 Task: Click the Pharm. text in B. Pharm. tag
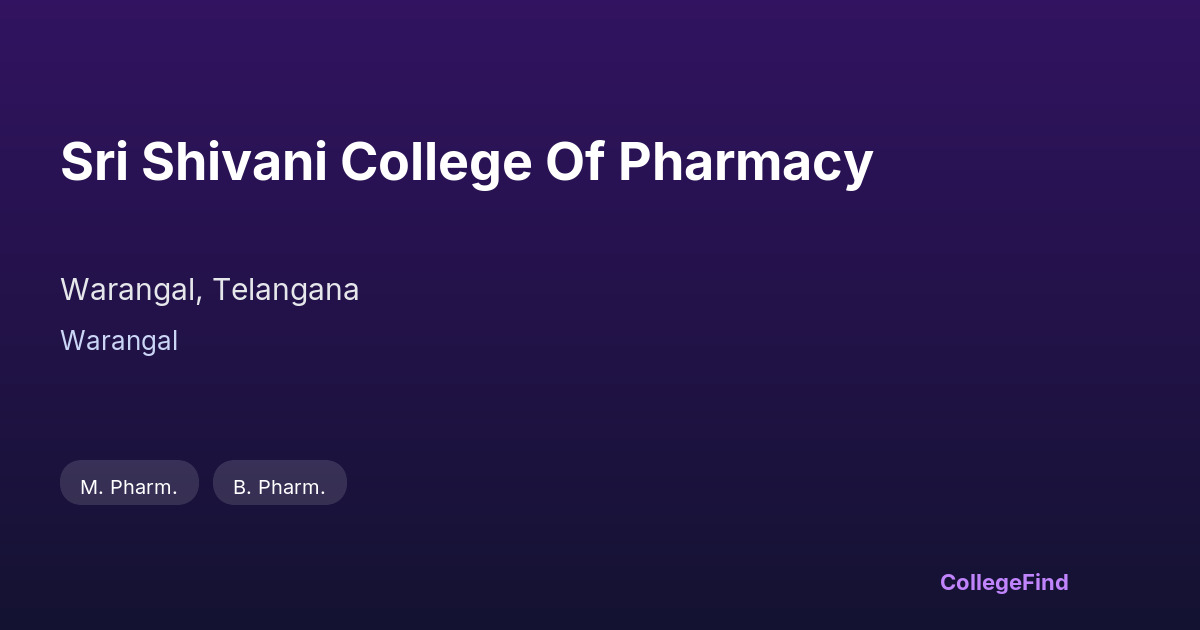point(292,487)
